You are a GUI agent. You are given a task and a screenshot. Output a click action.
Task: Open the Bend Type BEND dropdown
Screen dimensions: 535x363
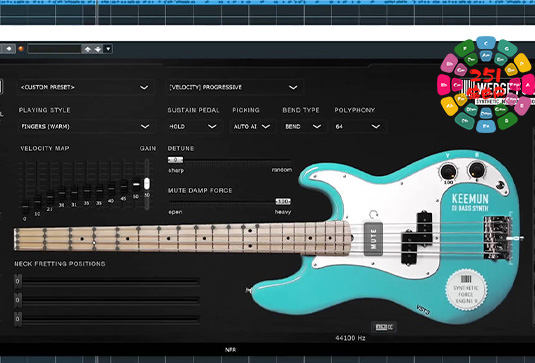303,127
